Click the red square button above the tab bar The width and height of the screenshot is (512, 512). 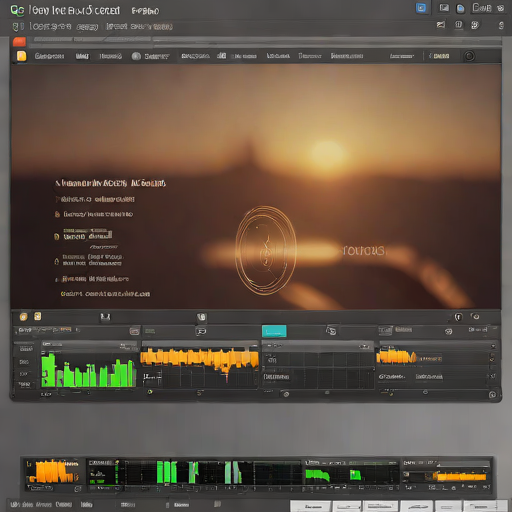pyautogui.click(x=19, y=42)
